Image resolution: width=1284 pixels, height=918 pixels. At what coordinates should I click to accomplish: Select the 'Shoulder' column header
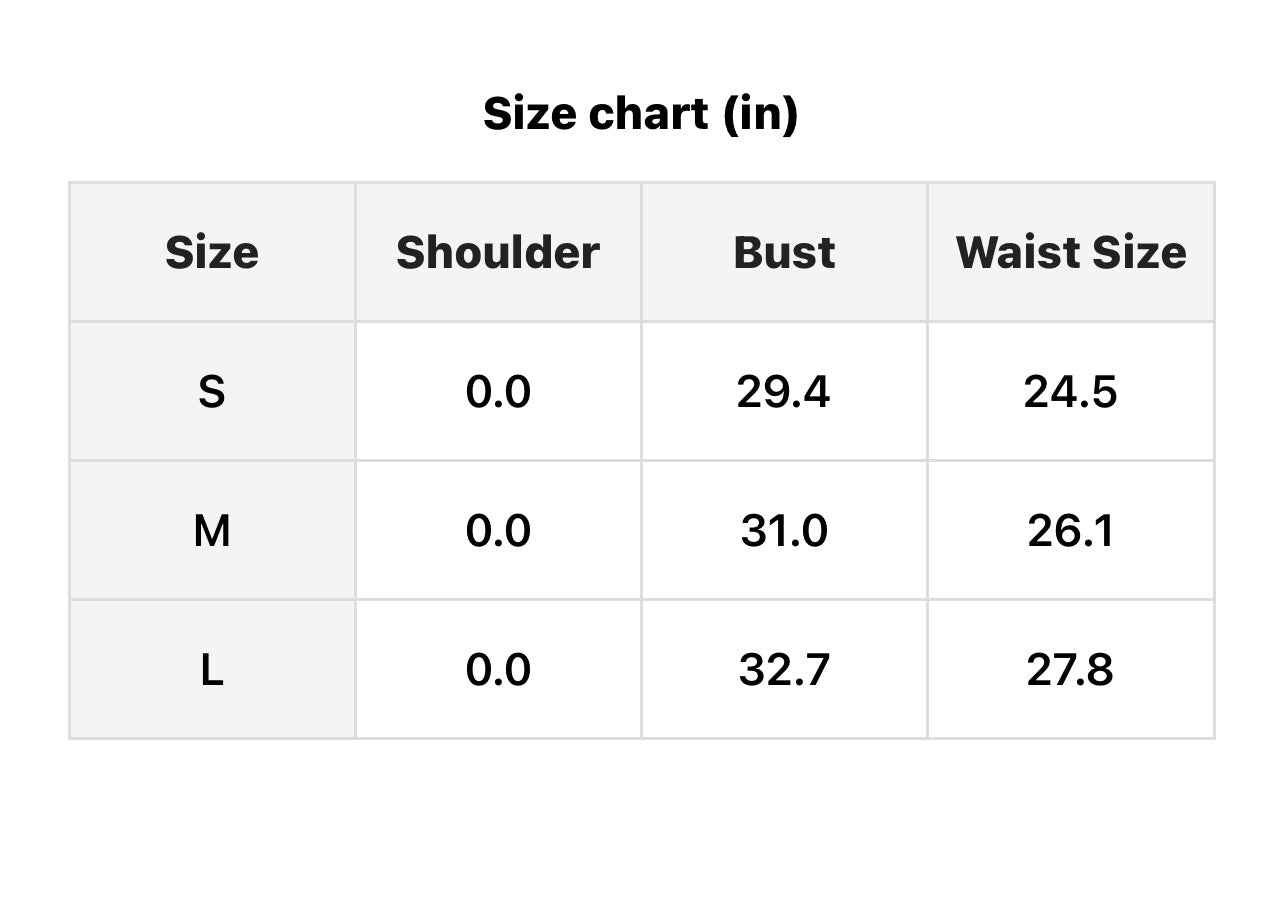498,253
